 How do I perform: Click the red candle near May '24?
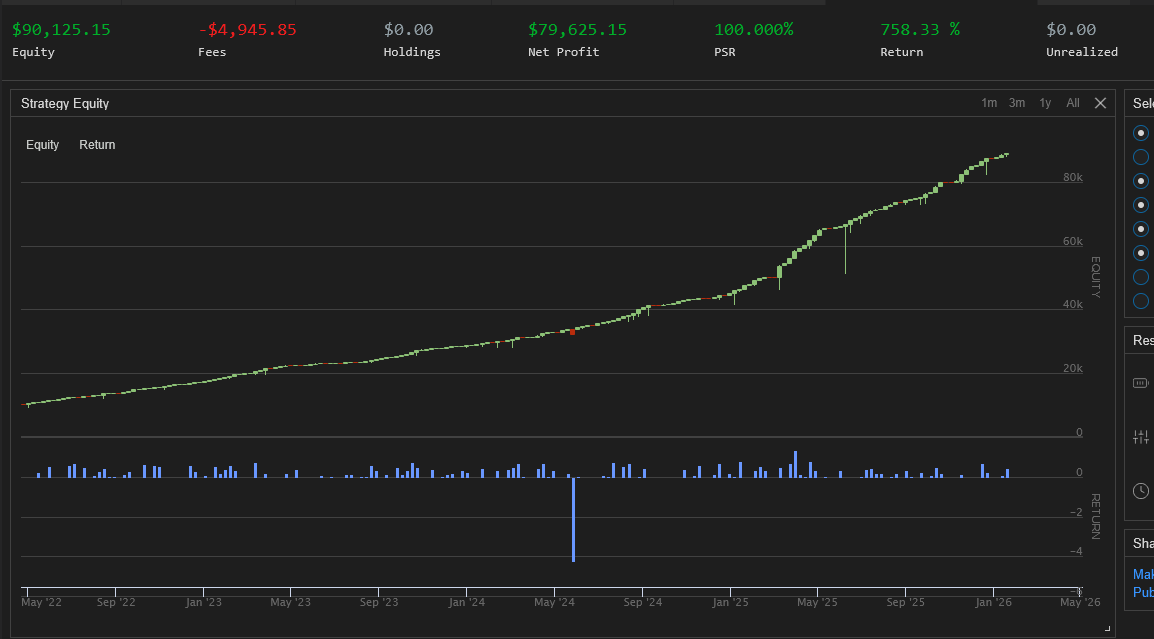coord(573,332)
